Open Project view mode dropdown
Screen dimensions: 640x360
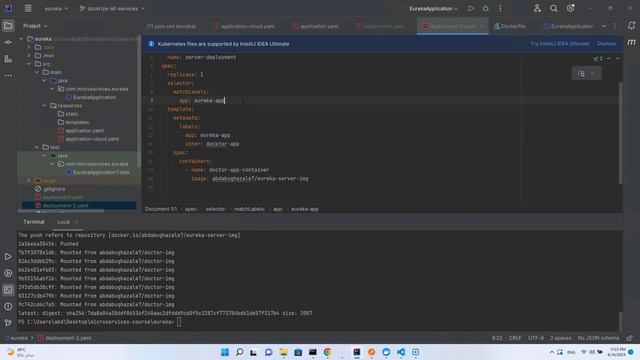(35, 26)
